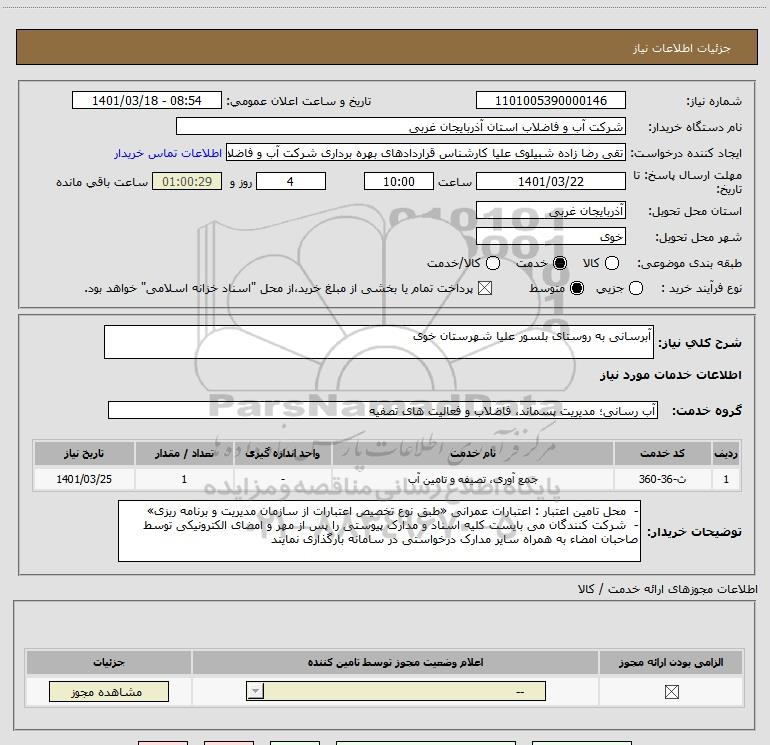Click the تاریخ نیاز column header
Screen dimensions: 770x745
(x=84, y=453)
